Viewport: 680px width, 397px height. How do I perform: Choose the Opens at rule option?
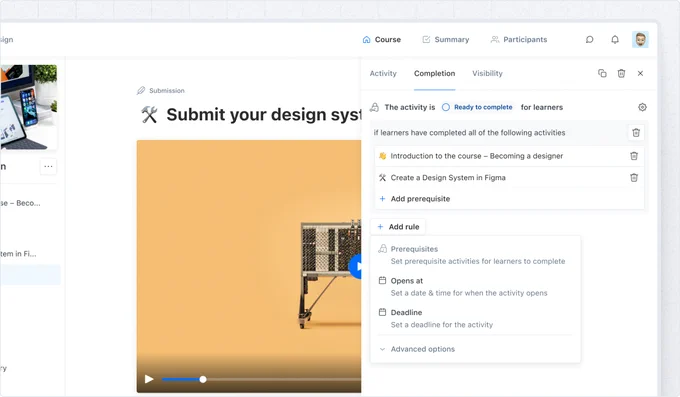[475, 287]
